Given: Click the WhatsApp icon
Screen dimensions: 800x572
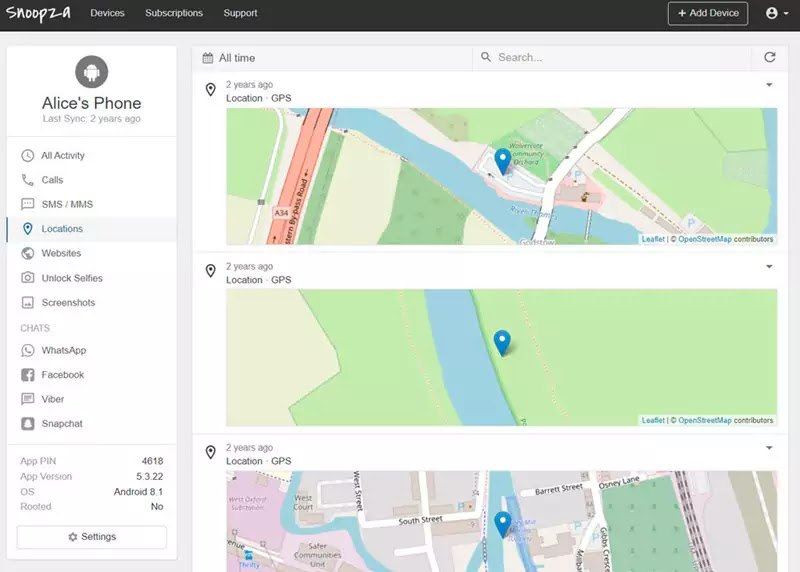Looking at the screenshot, I should pos(28,351).
